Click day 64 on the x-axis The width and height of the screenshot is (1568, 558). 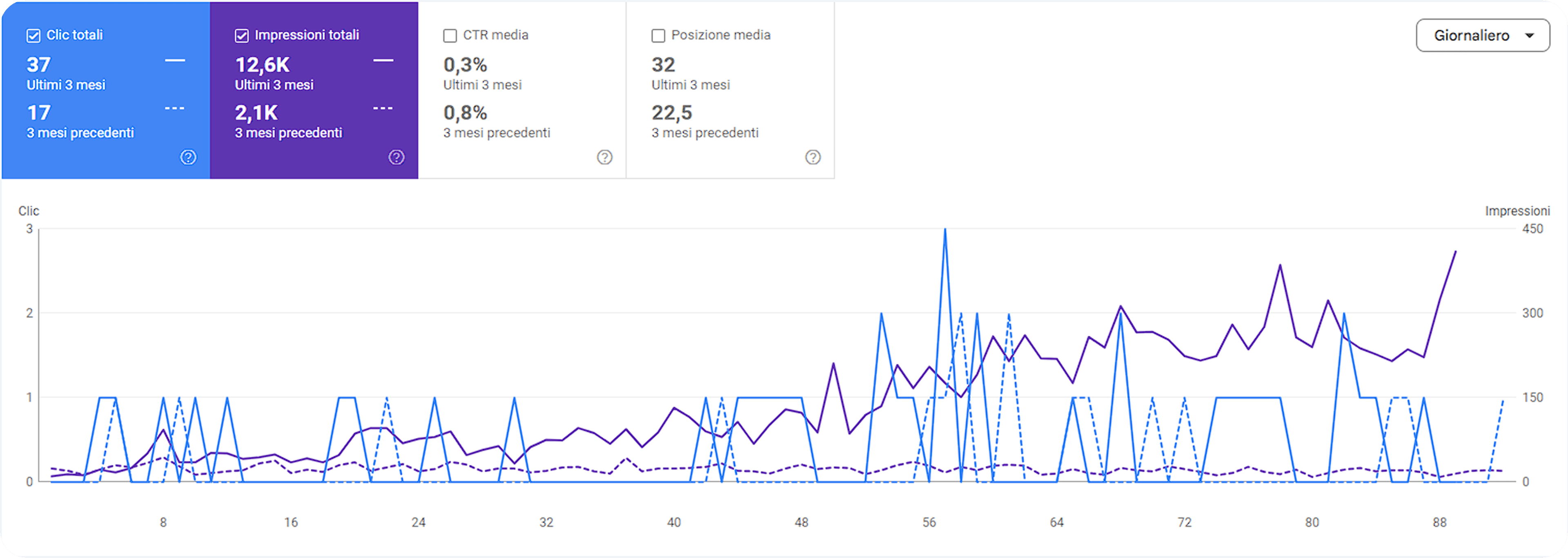[x=1057, y=522]
